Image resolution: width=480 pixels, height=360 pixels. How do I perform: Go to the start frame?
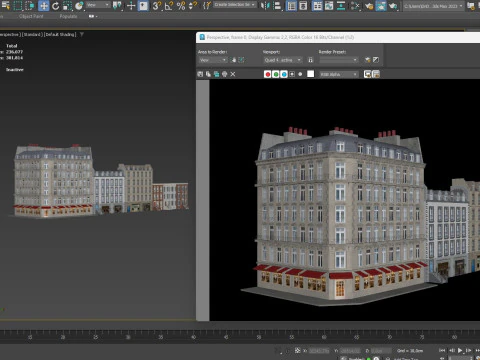click(x=442, y=350)
